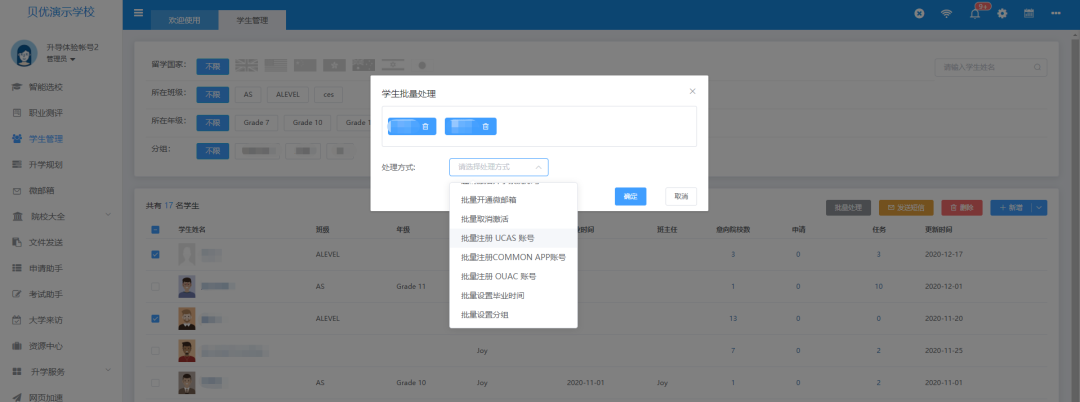Click the search magnifier in name field
Viewport: 1080px width, 402px height.
click(1037, 67)
